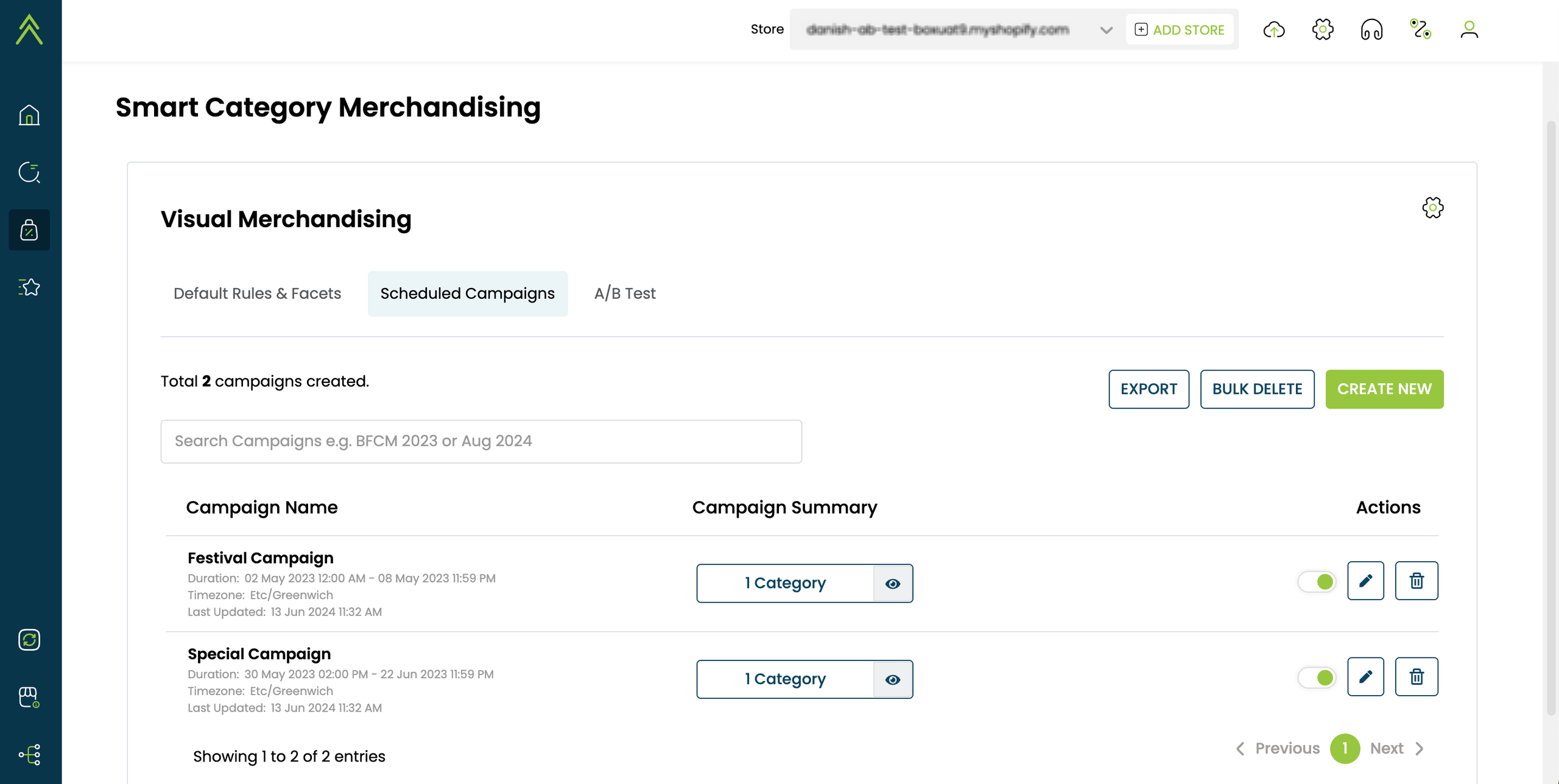Open the sync icon in sidebar
The width and height of the screenshot is (1559, 784).
tap(29, 640)
